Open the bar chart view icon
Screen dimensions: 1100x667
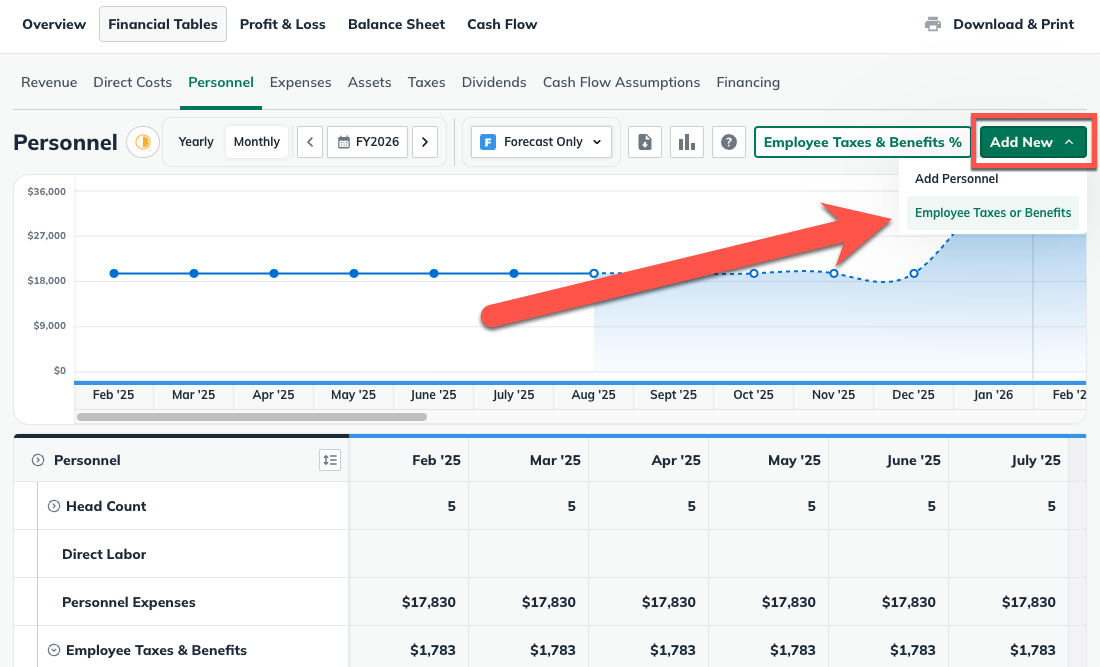(687, 142)
